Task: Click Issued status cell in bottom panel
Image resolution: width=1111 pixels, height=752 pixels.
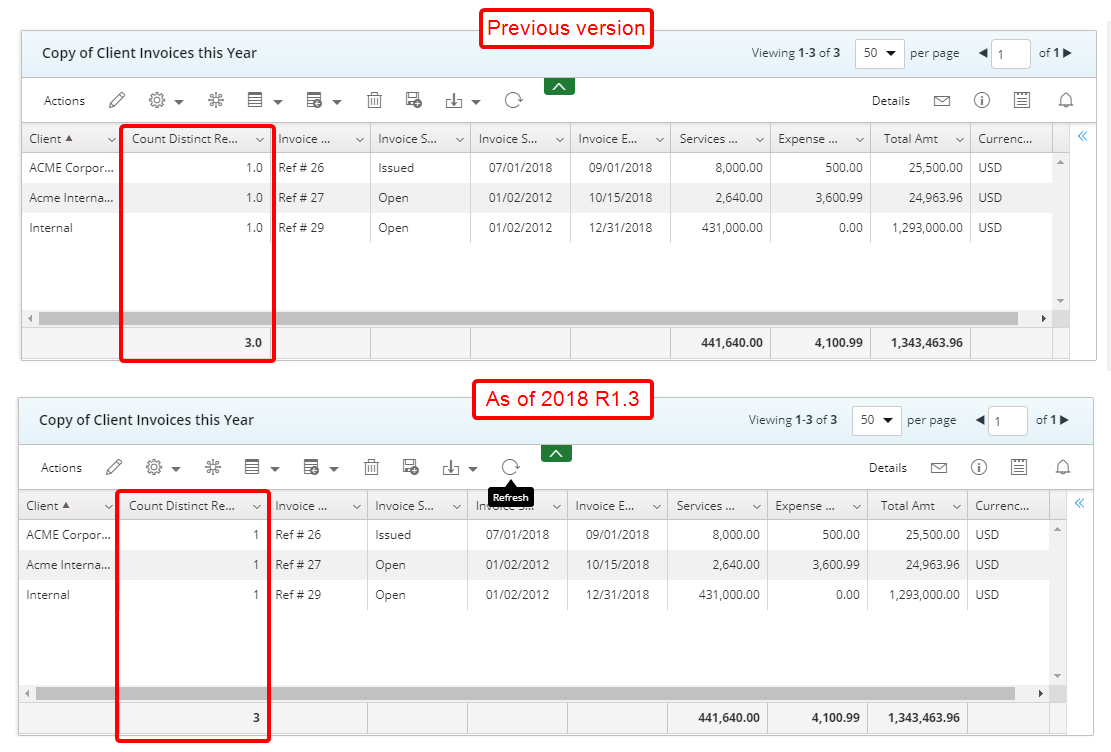Action: coord(393,535)
